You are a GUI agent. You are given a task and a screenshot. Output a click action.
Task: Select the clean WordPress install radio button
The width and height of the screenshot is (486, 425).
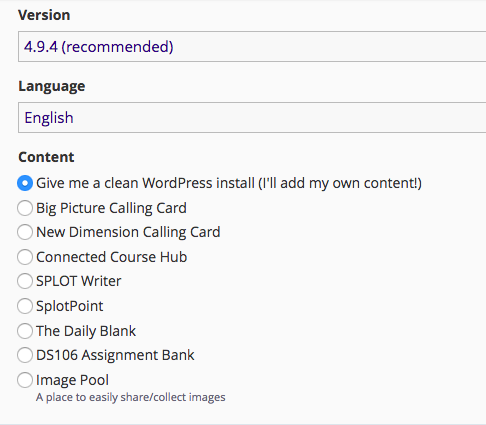[25, 183]
